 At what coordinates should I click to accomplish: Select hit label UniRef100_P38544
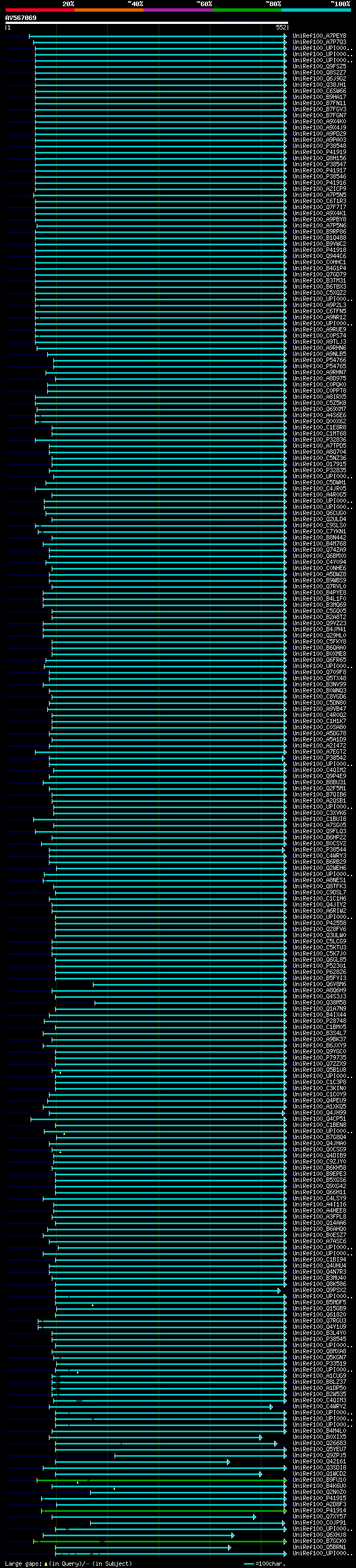click(x=319, y=849)
